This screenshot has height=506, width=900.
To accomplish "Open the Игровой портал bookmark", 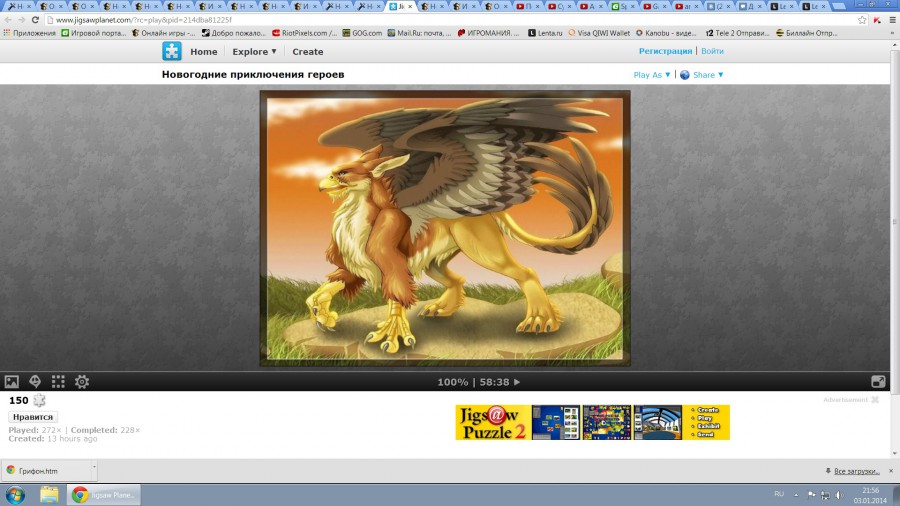I will (94, 33).
